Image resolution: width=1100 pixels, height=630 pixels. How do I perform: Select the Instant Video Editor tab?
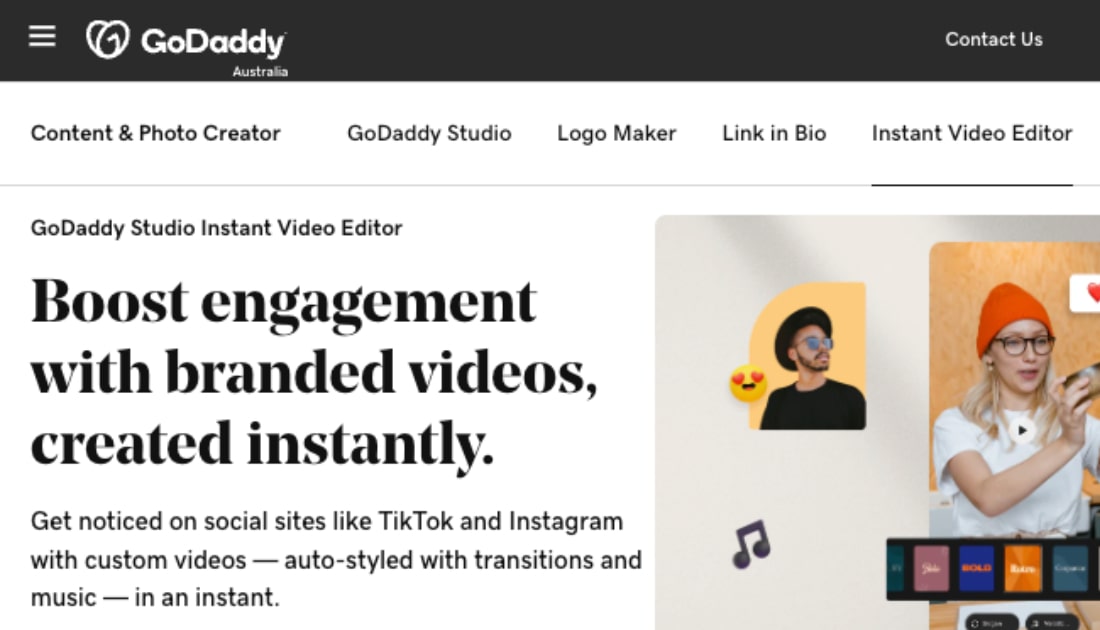click(972, 133)
